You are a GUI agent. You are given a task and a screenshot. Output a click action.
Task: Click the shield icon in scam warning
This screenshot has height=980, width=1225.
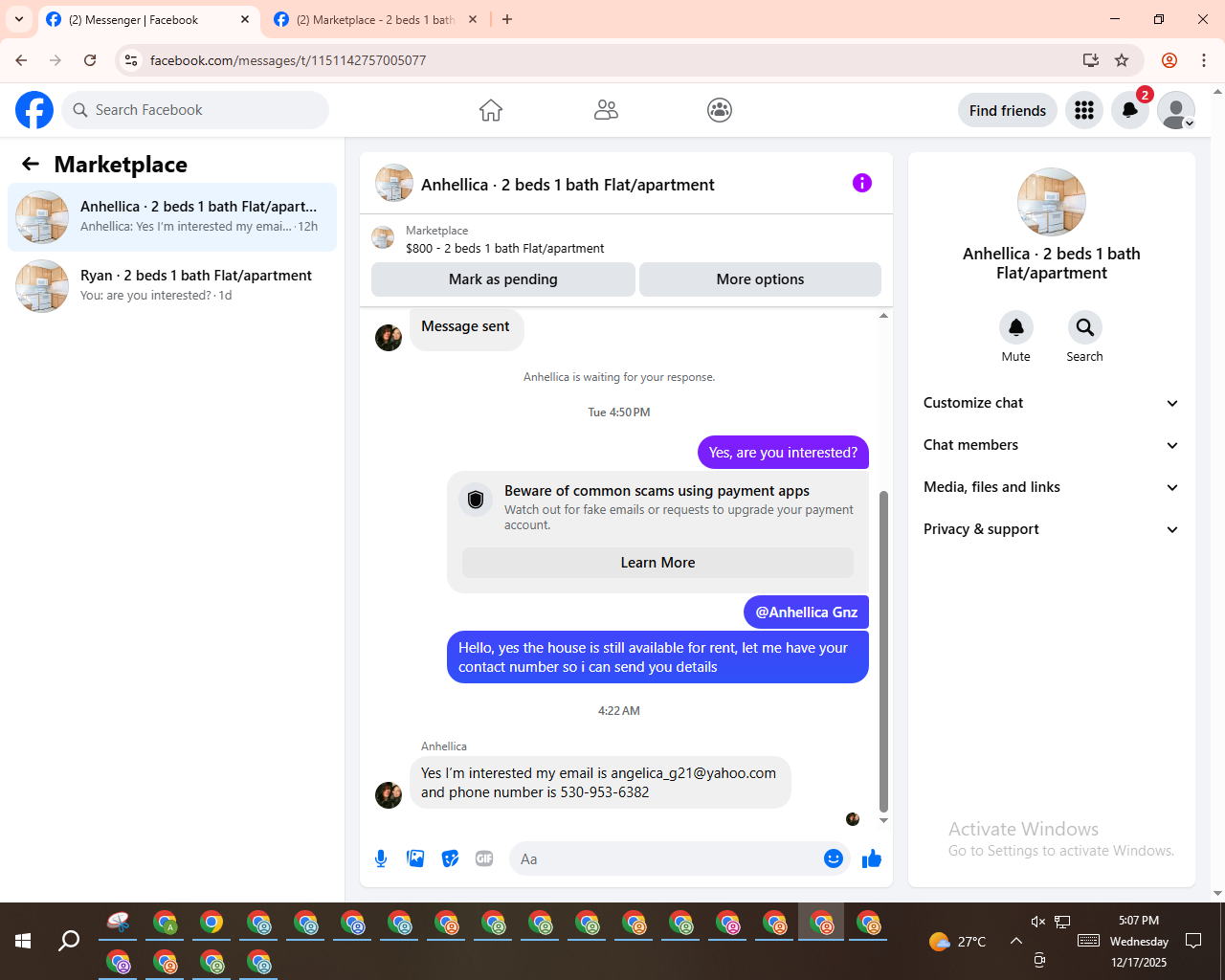pyautogui.click(x=476, y=500)
